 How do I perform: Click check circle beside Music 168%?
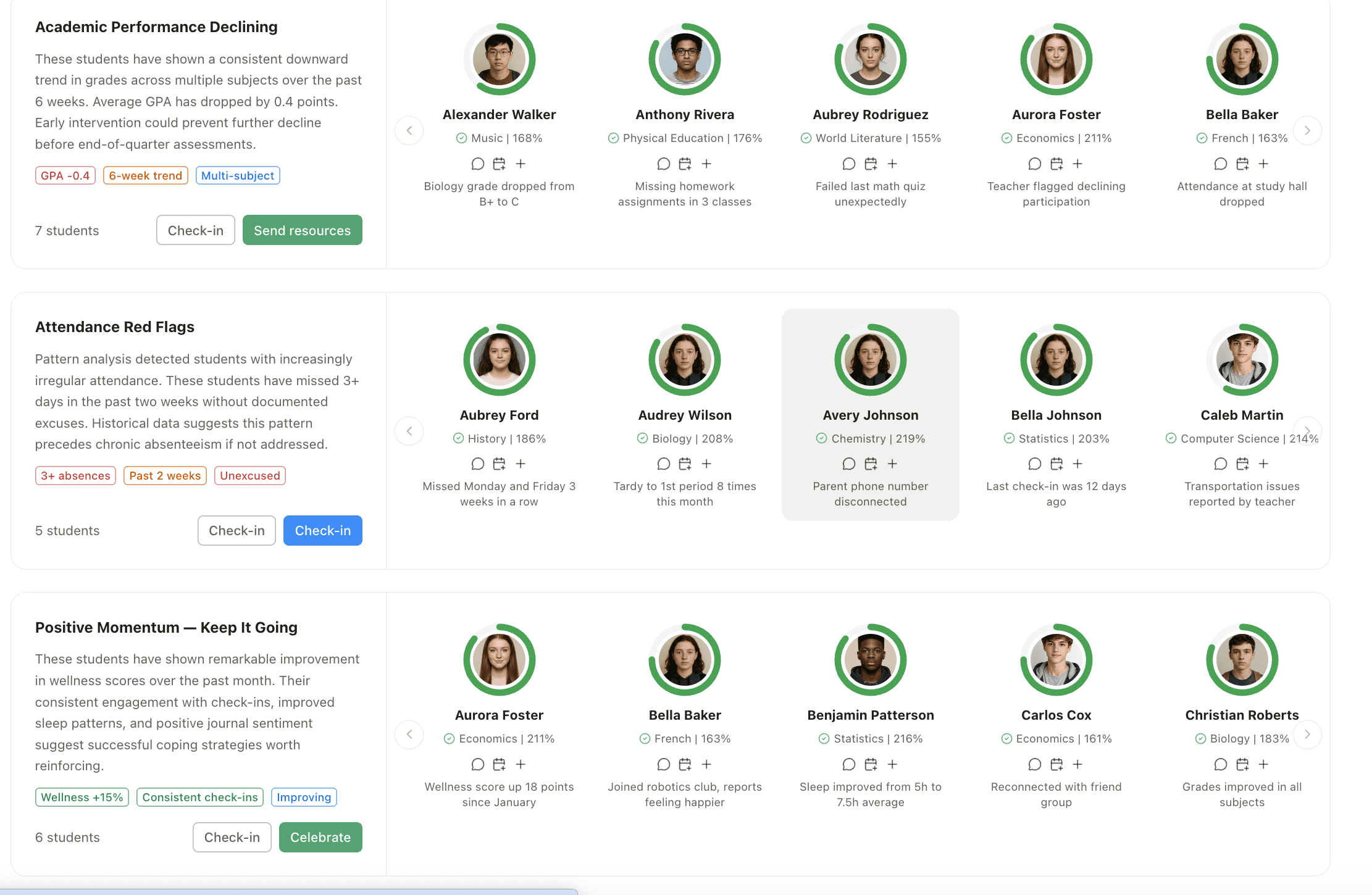[x=461, y=138]
